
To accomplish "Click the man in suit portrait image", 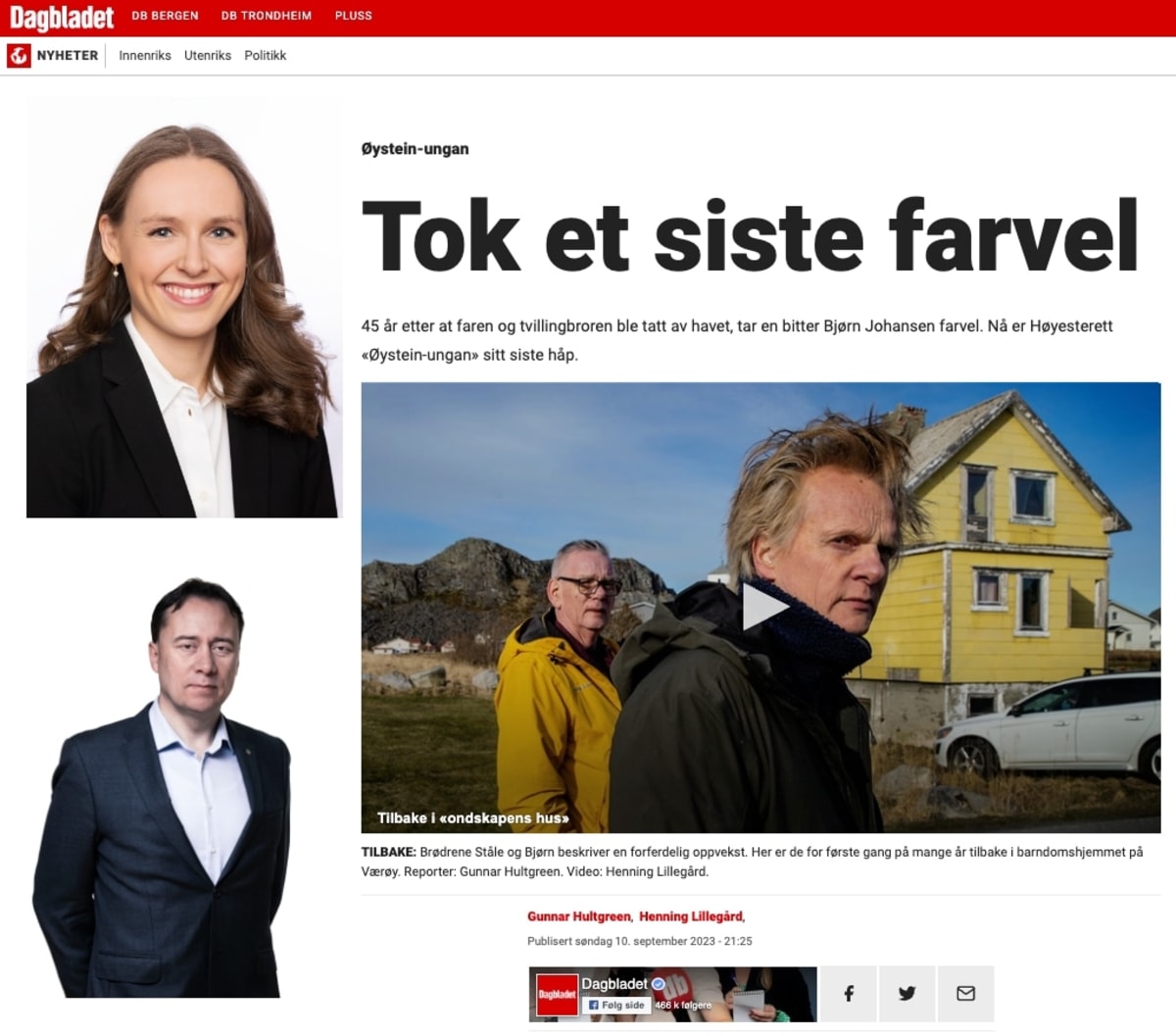I will point(164,787).
